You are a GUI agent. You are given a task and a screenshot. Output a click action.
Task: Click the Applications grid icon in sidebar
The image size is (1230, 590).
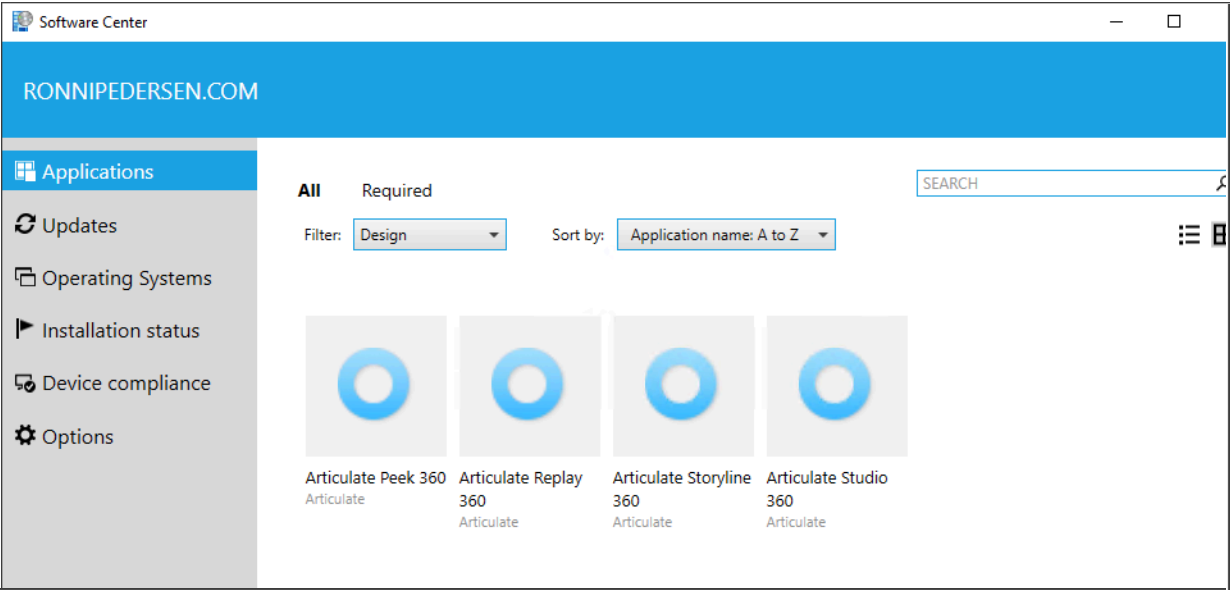click(25, 171)
